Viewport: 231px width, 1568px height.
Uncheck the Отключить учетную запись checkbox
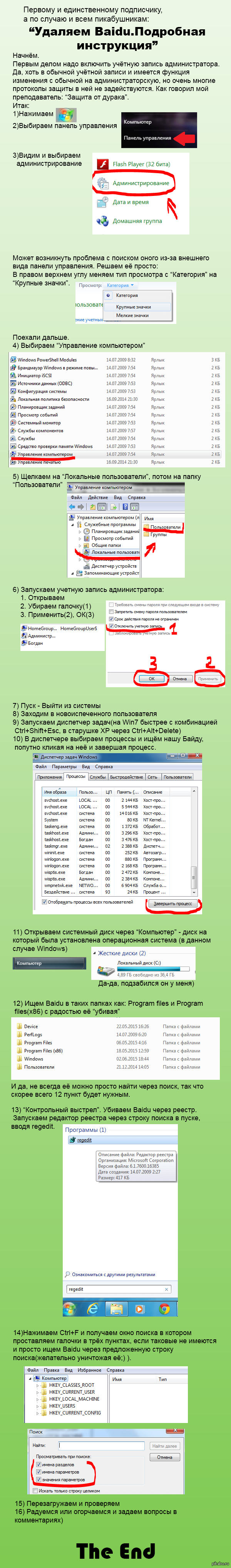click(111, 626)
